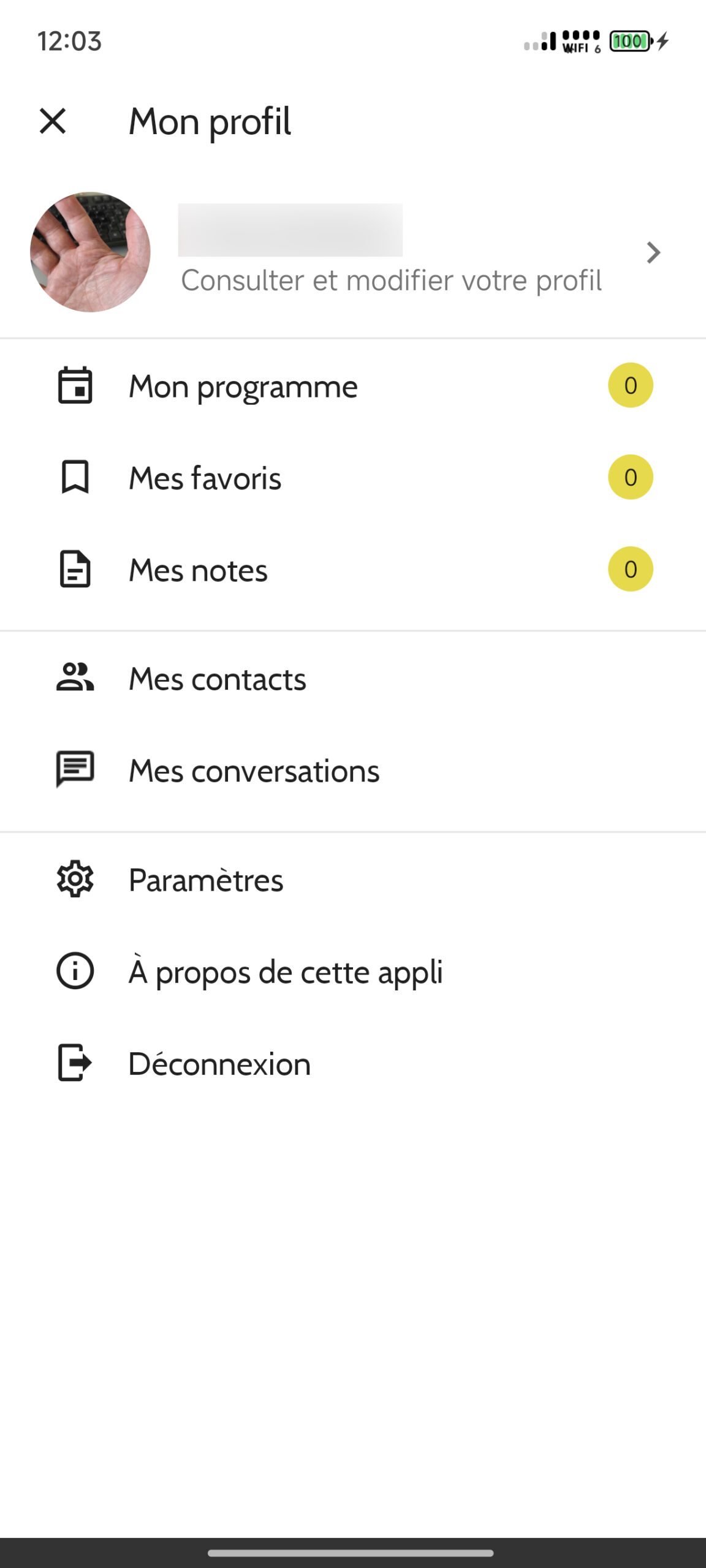The height and width of the screenshot is (1568, 706).
Task: Close the Mon profil screen
Action: [53, 121]
